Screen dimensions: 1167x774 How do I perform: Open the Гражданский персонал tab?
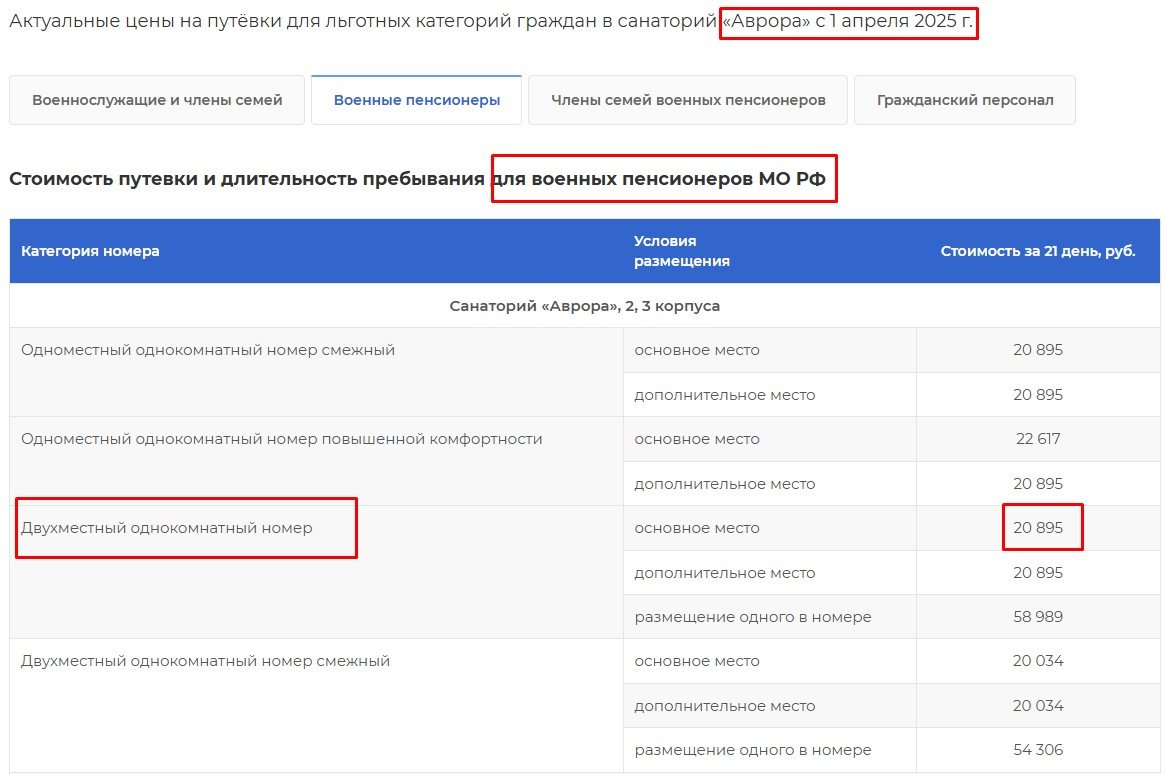[964, 100]
